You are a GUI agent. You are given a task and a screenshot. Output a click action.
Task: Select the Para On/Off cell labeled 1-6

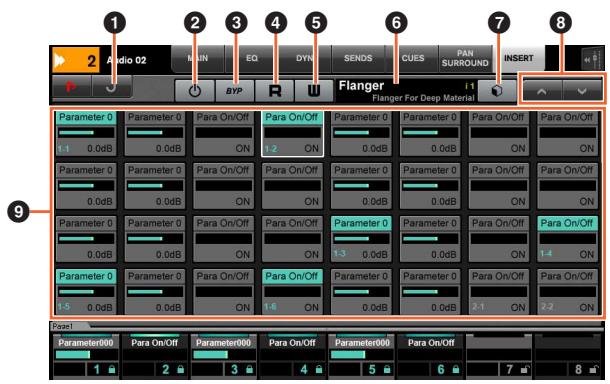tap(292, 292)
